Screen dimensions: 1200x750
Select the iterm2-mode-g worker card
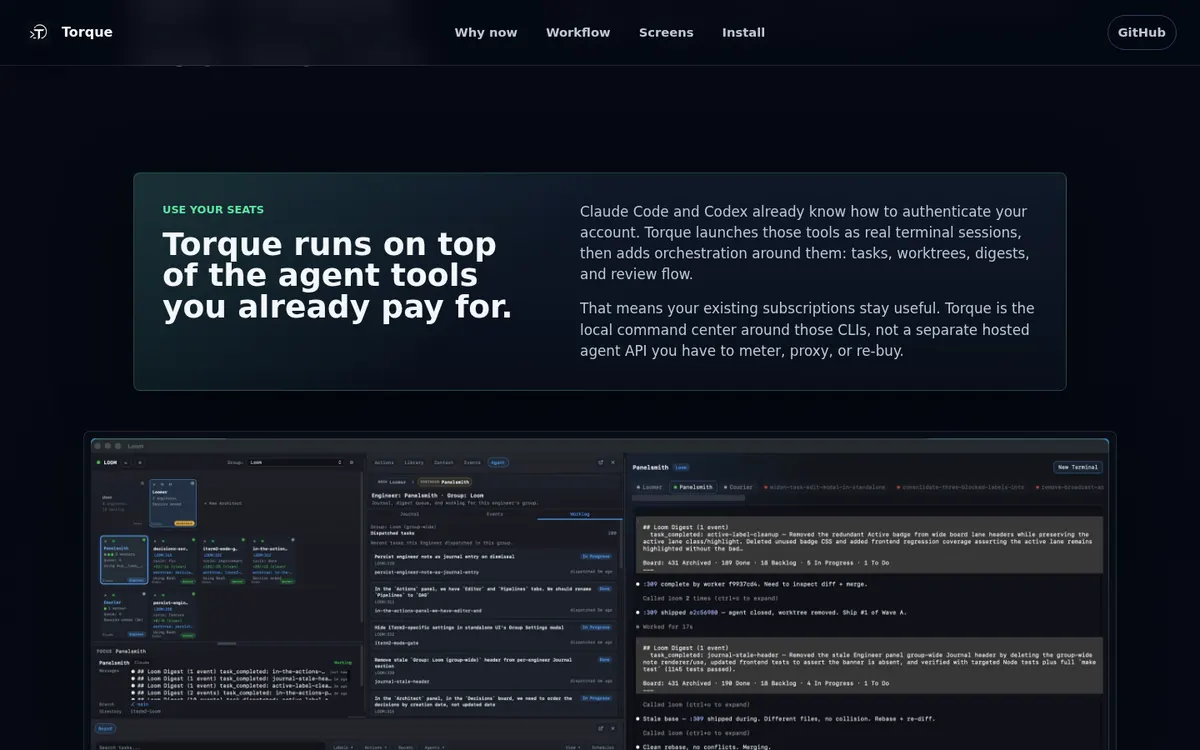(223, 561)
